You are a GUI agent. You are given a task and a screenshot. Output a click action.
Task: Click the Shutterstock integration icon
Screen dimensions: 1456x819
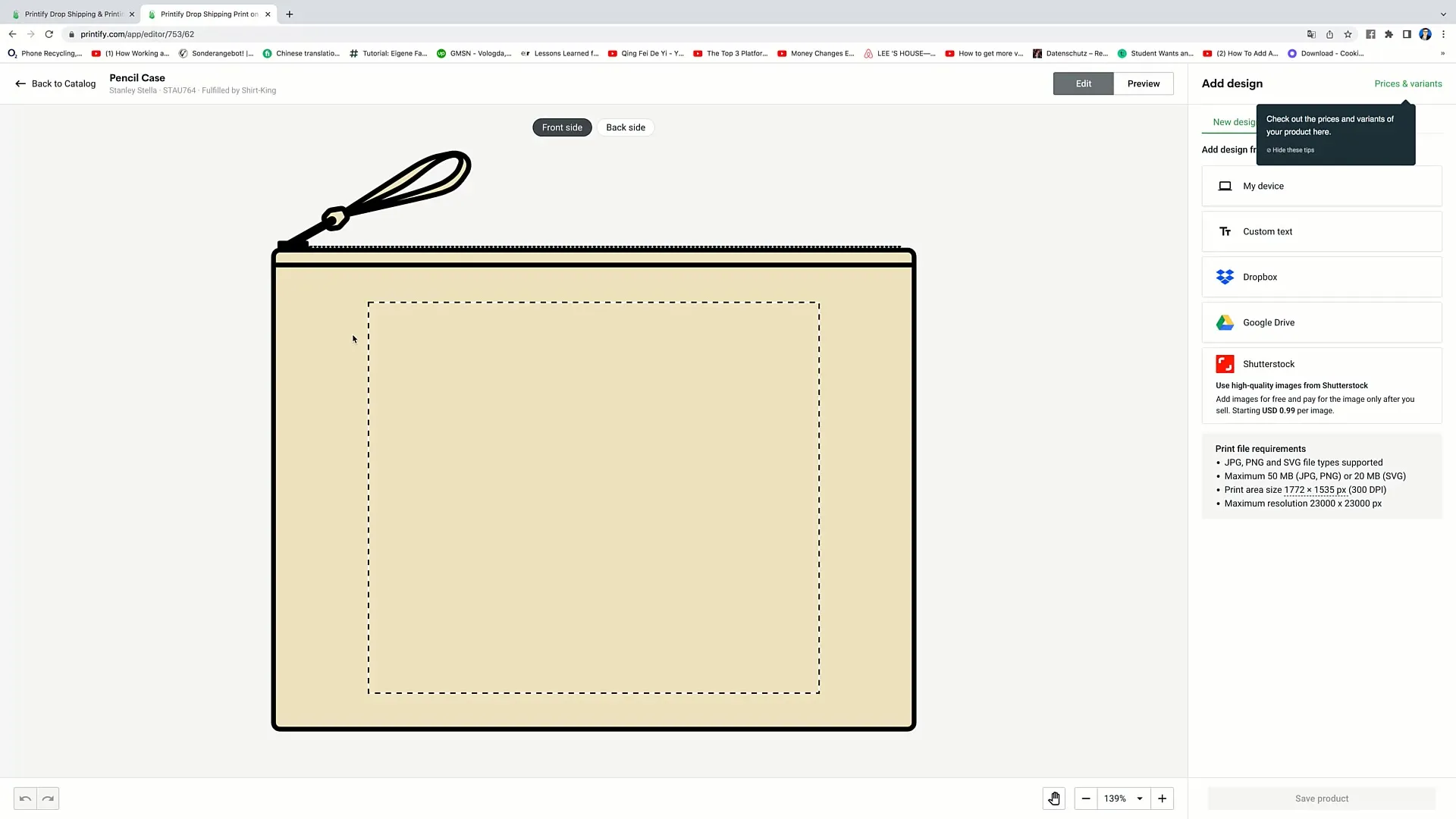point(1225,363)
